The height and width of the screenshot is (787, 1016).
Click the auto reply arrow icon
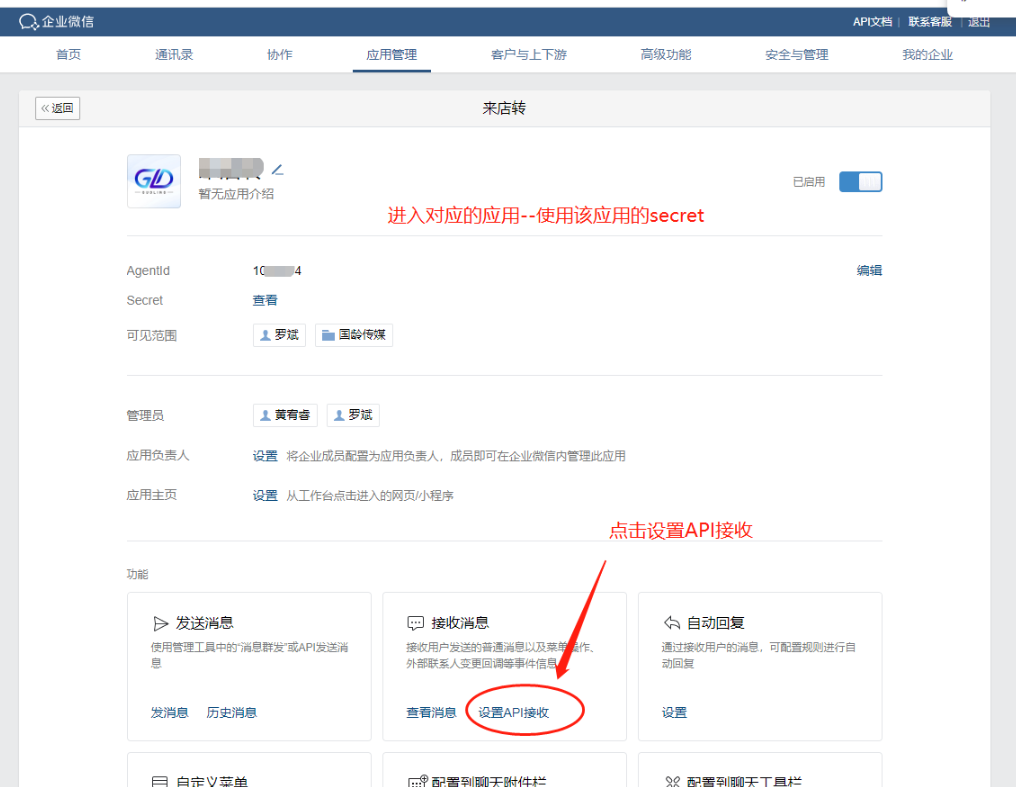pos(672,623)
